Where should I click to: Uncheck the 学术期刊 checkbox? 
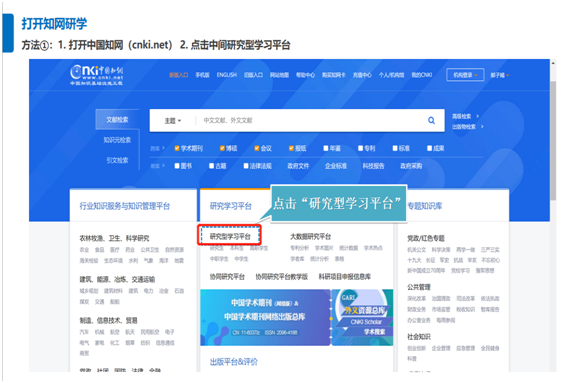(177, 148)
